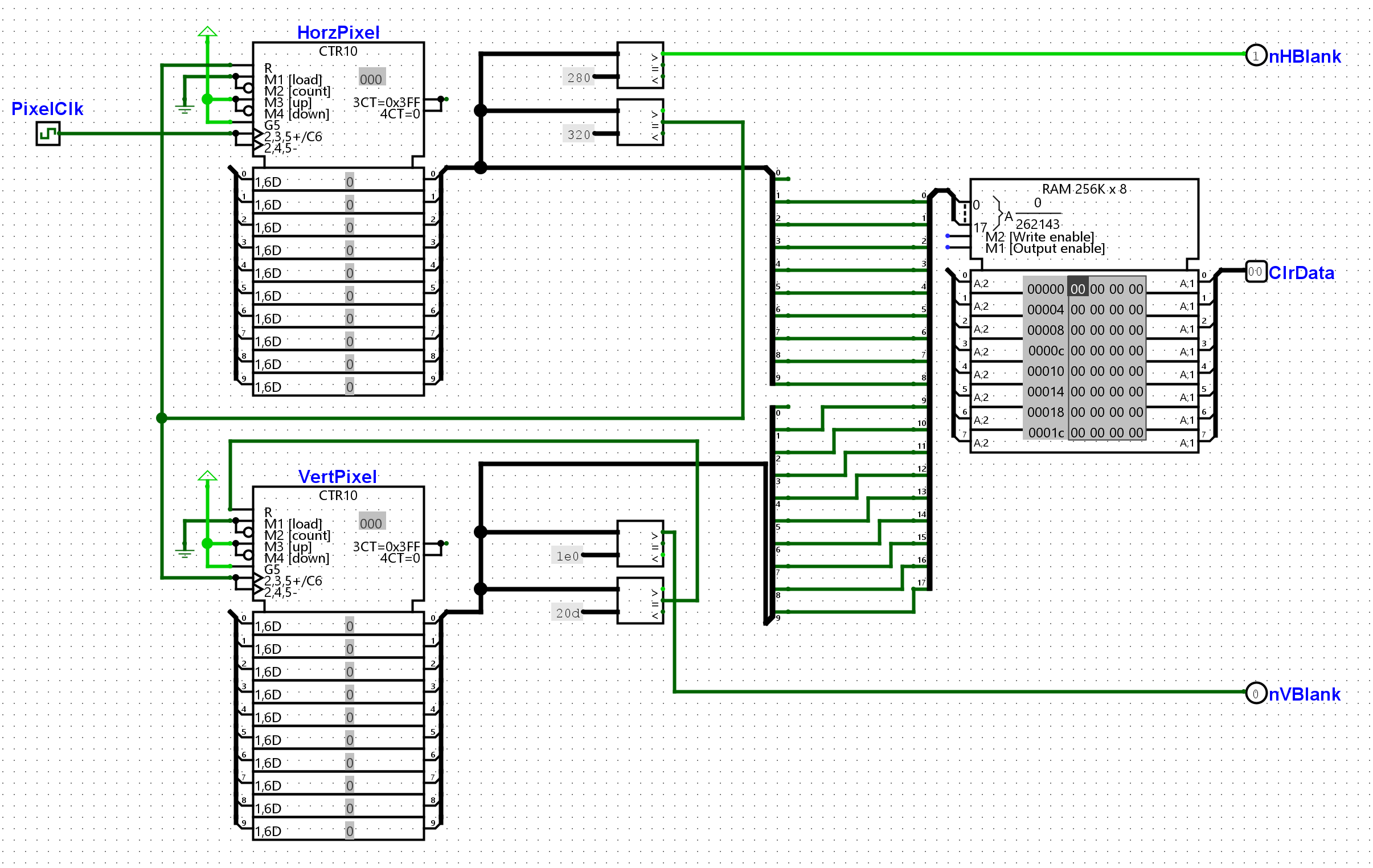Viewport: 1373px width, 868px height.
Task: Select the comparator with constant 280
Action: click(640, 65)
